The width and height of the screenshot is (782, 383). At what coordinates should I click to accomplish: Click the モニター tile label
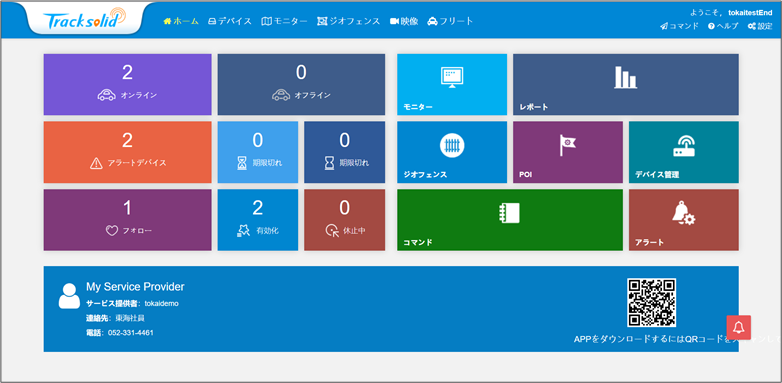[418, 107]
